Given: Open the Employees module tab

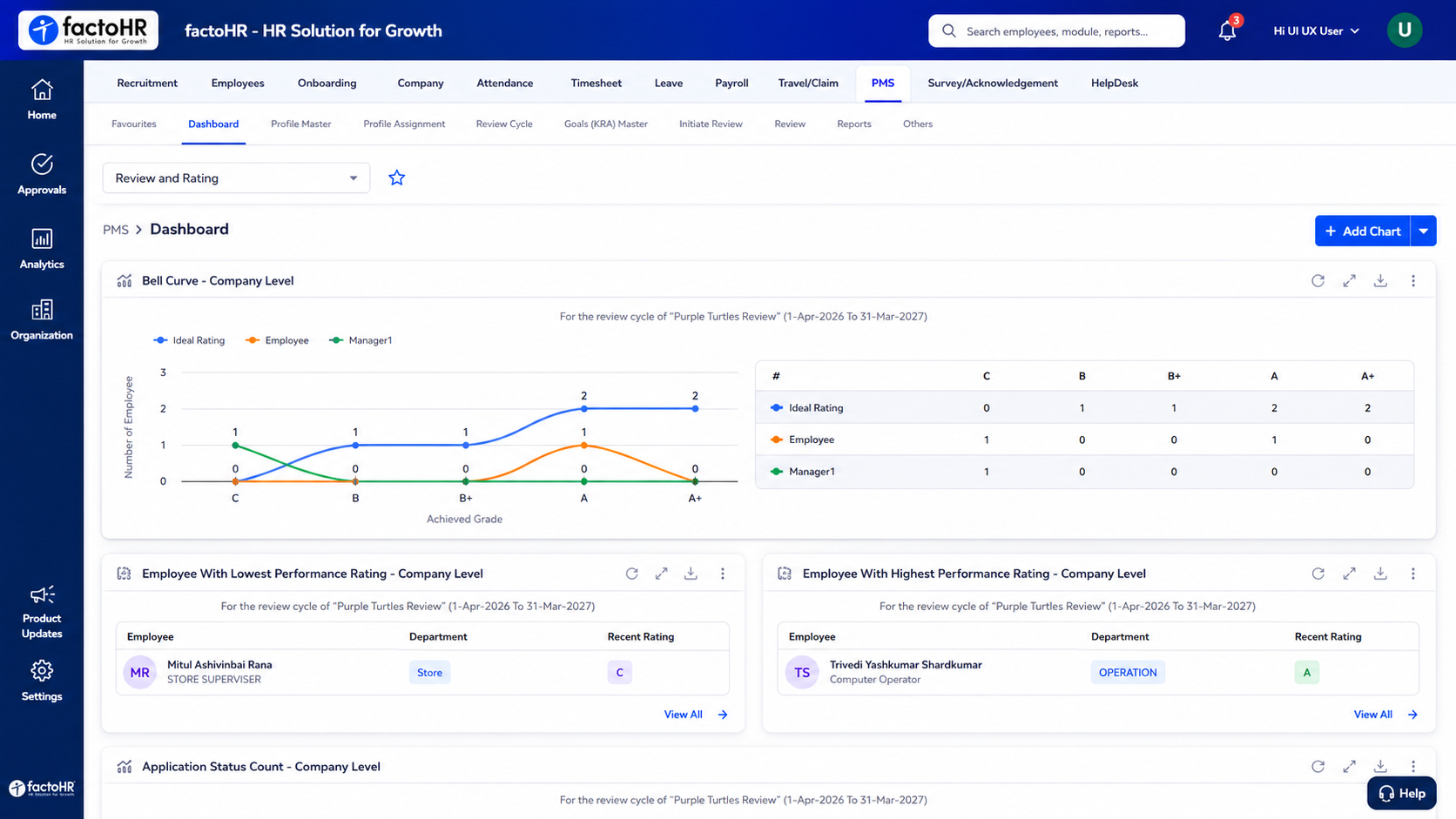Looking at the screenshot, I should (x=238, y=83).
